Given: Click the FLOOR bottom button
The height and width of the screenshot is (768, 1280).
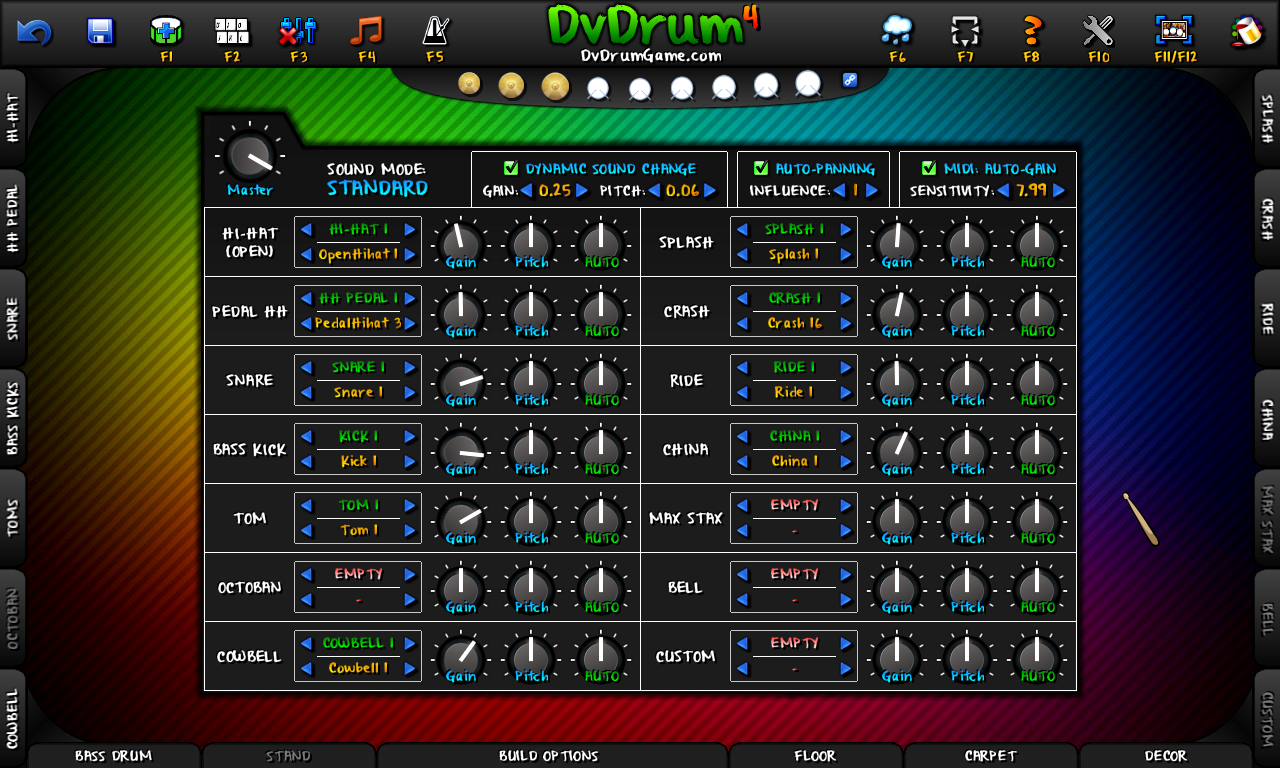Looking at the screenshot, I should click(x=815, y=756).
